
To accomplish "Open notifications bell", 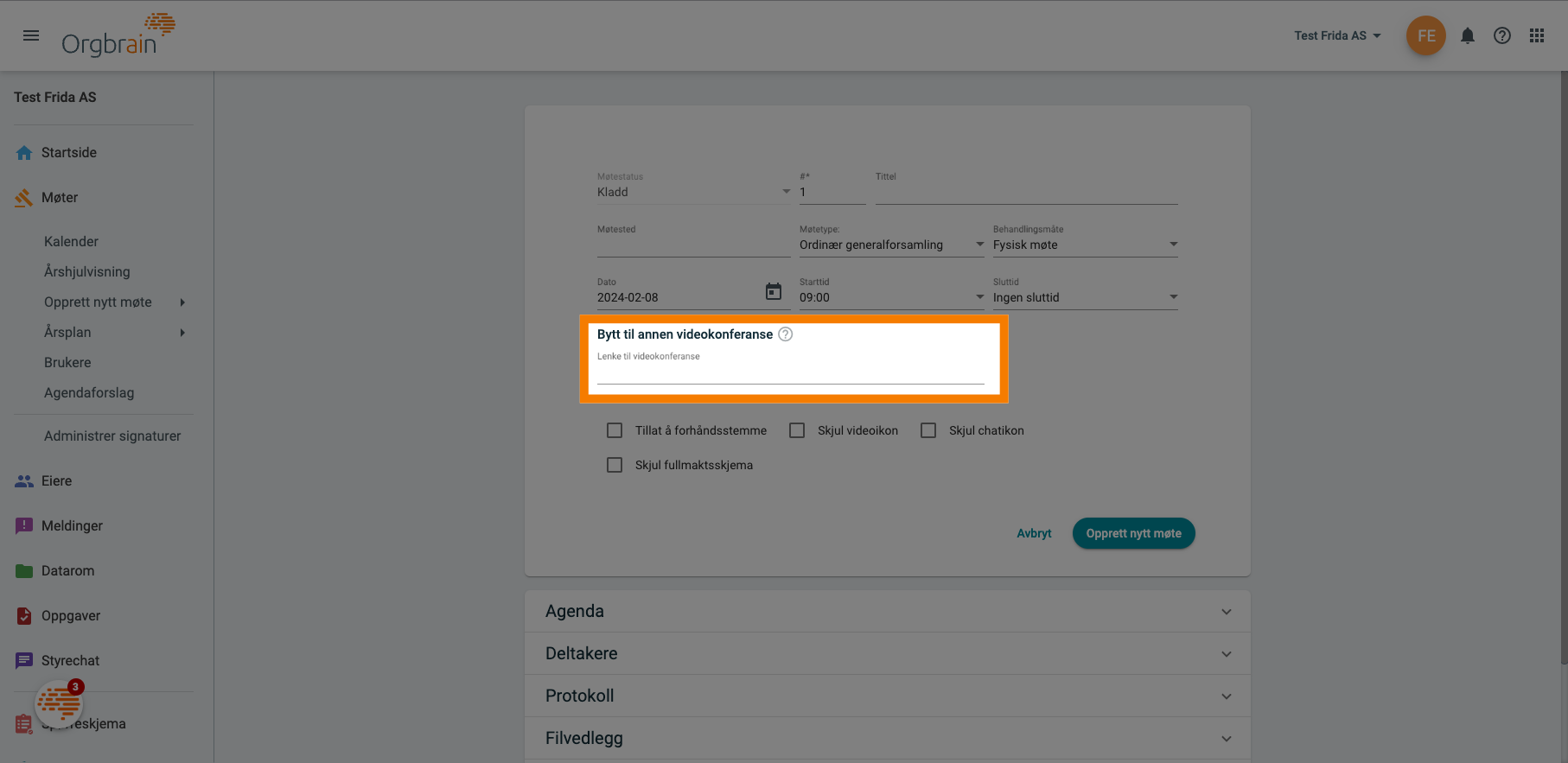I will 1468,35.
